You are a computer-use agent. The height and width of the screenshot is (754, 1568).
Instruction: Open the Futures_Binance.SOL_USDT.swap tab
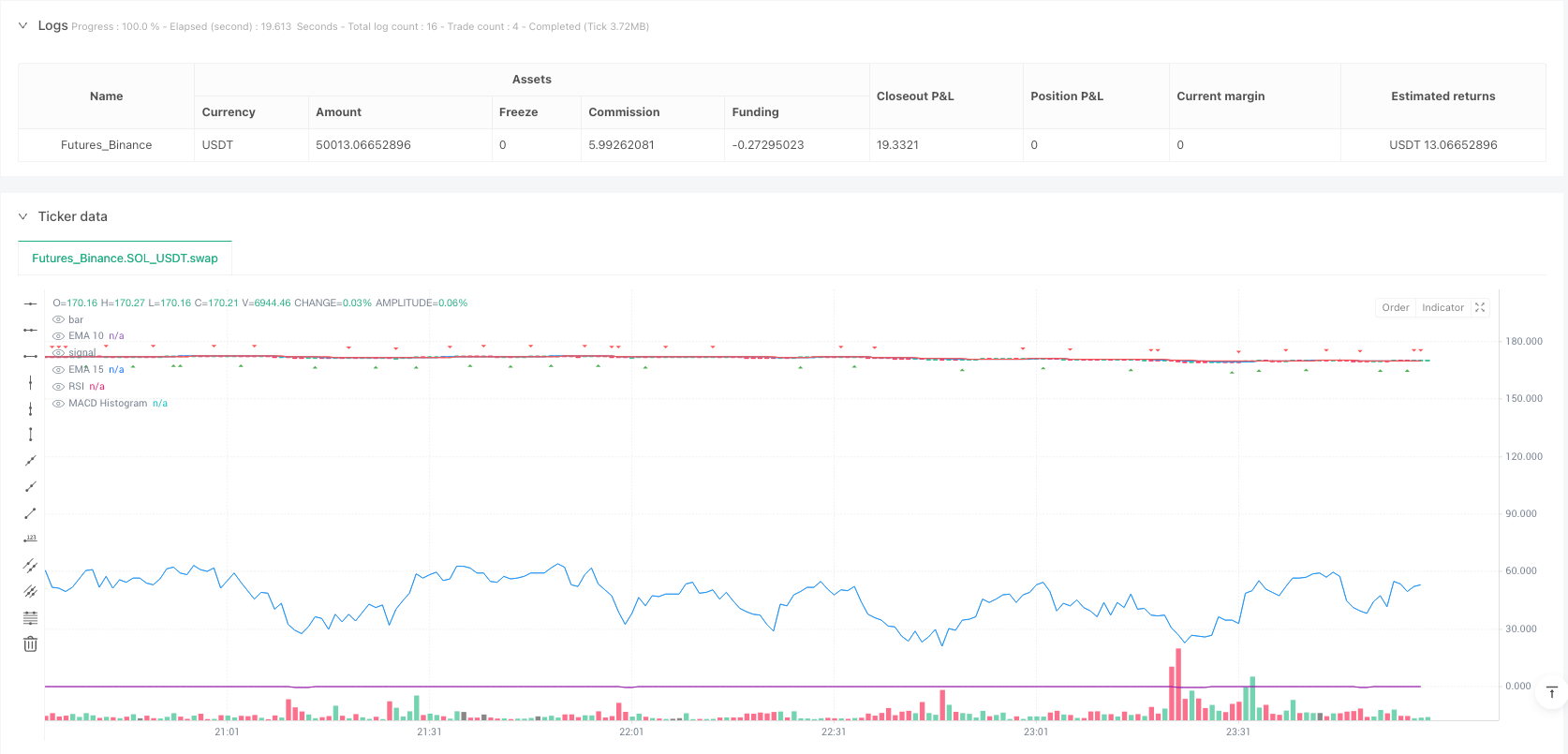125,258
